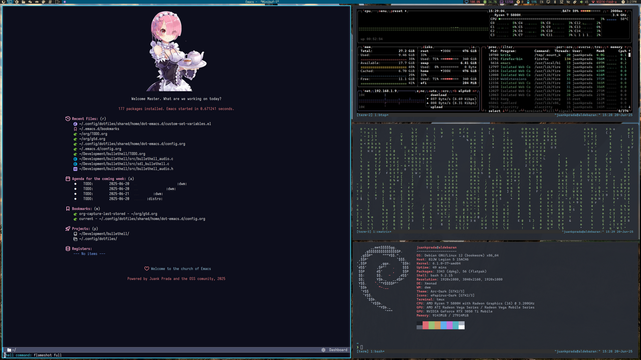Image resolution: width=641 pixels, height=360 pixels.
Task: Open ~/.emacs.d/config.org from Recent Files
Action: point(100,149)
